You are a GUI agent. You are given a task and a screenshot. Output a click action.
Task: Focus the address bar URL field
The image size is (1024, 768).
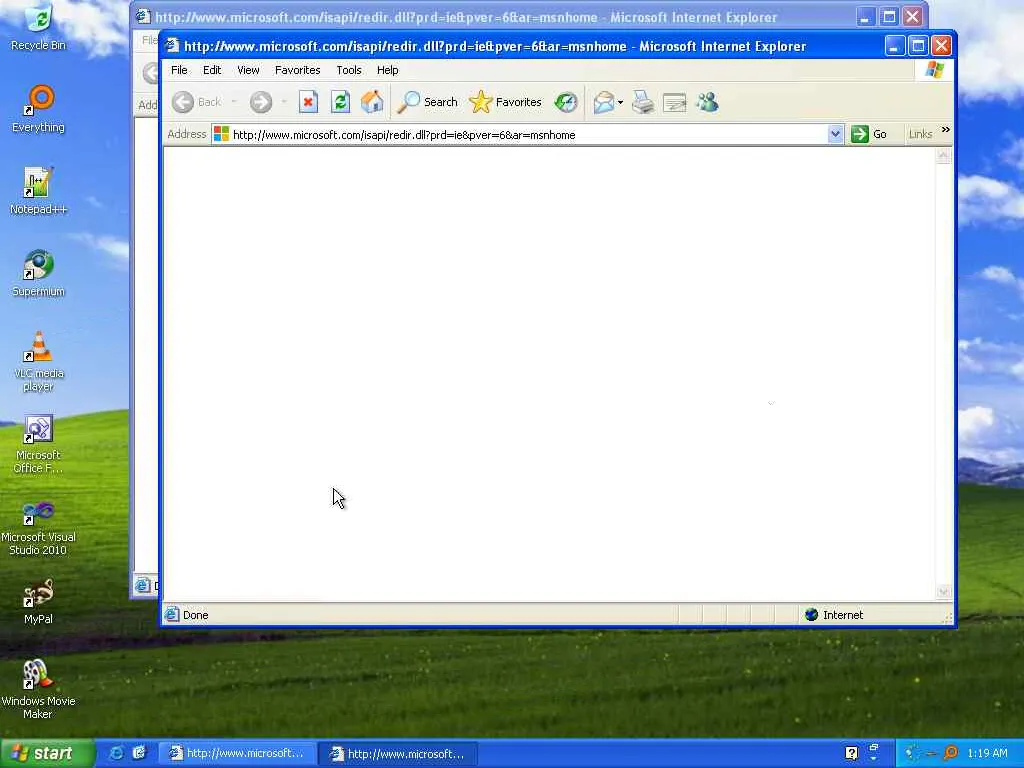527,135
